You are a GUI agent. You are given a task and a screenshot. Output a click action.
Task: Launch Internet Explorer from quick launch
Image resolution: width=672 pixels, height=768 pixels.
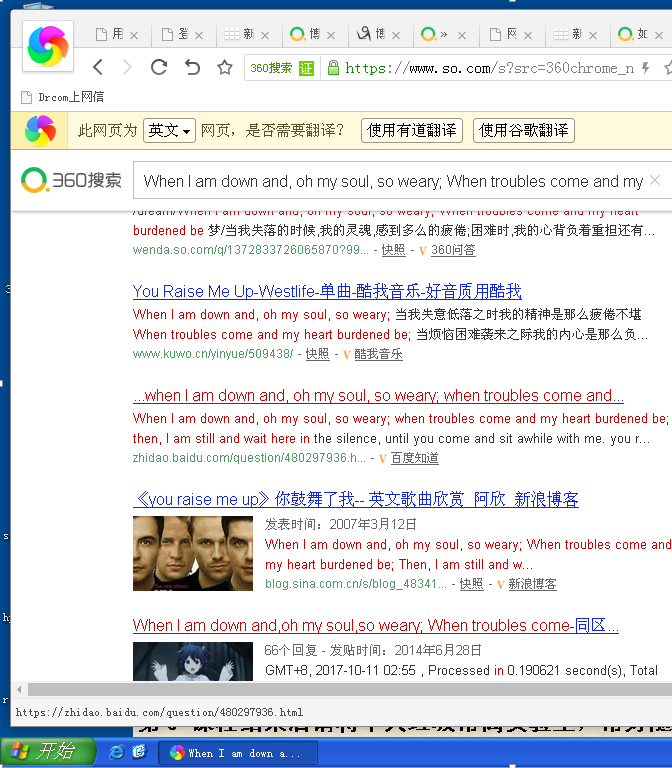pos(116,752)
